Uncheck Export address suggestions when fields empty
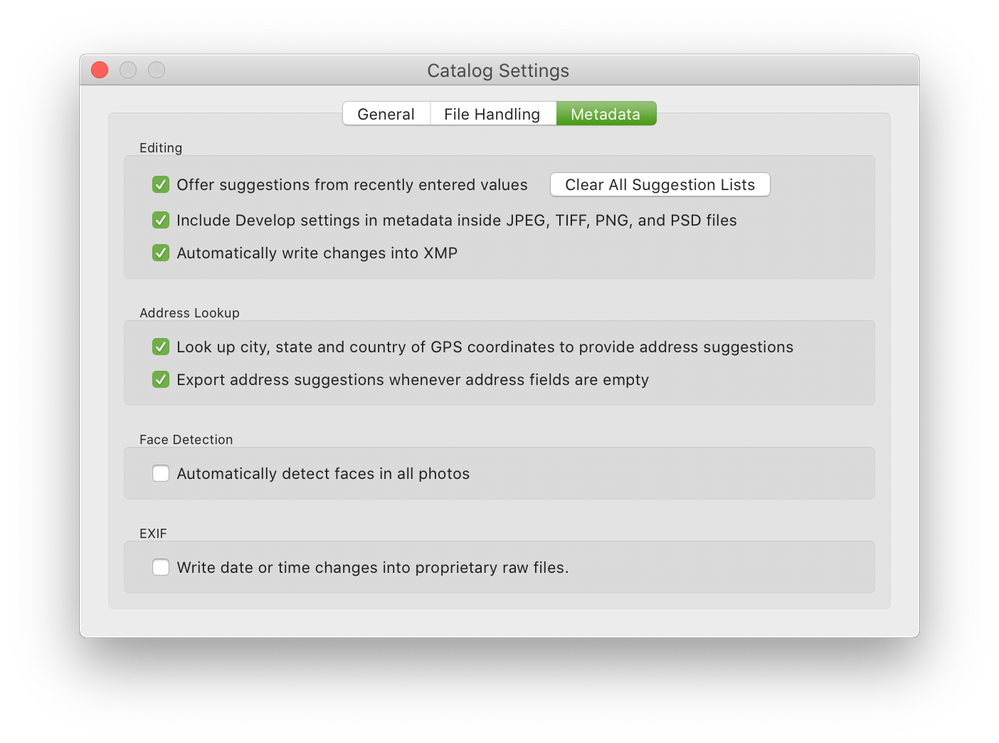The image size is (999, 743). pos(161,380)
